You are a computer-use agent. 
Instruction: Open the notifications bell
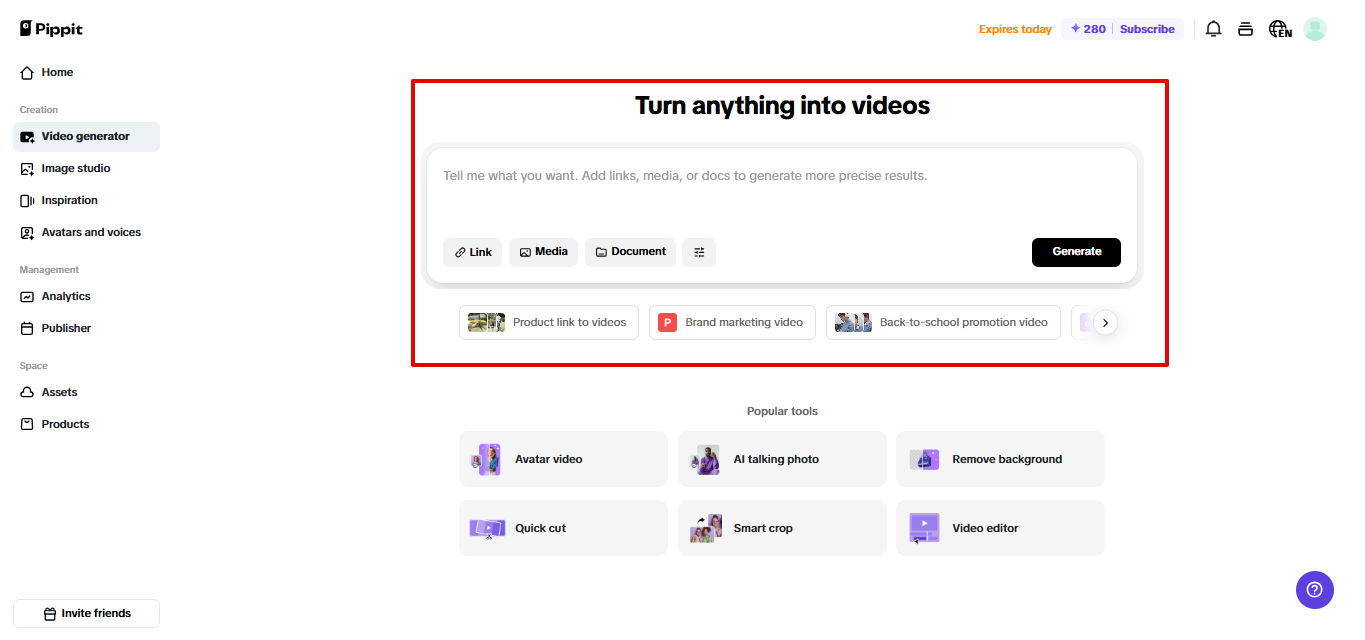pyautogui.click(x=1213, y=29)
